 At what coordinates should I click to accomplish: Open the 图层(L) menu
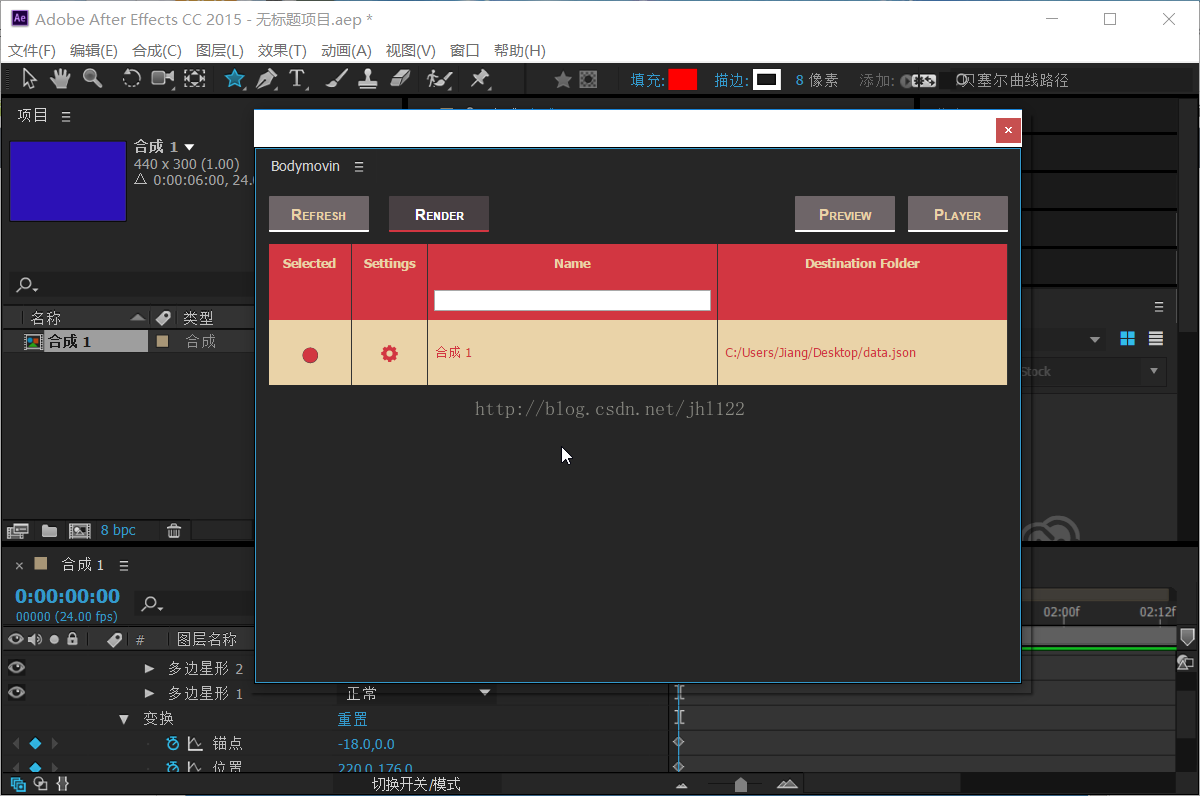coord(220,50)
